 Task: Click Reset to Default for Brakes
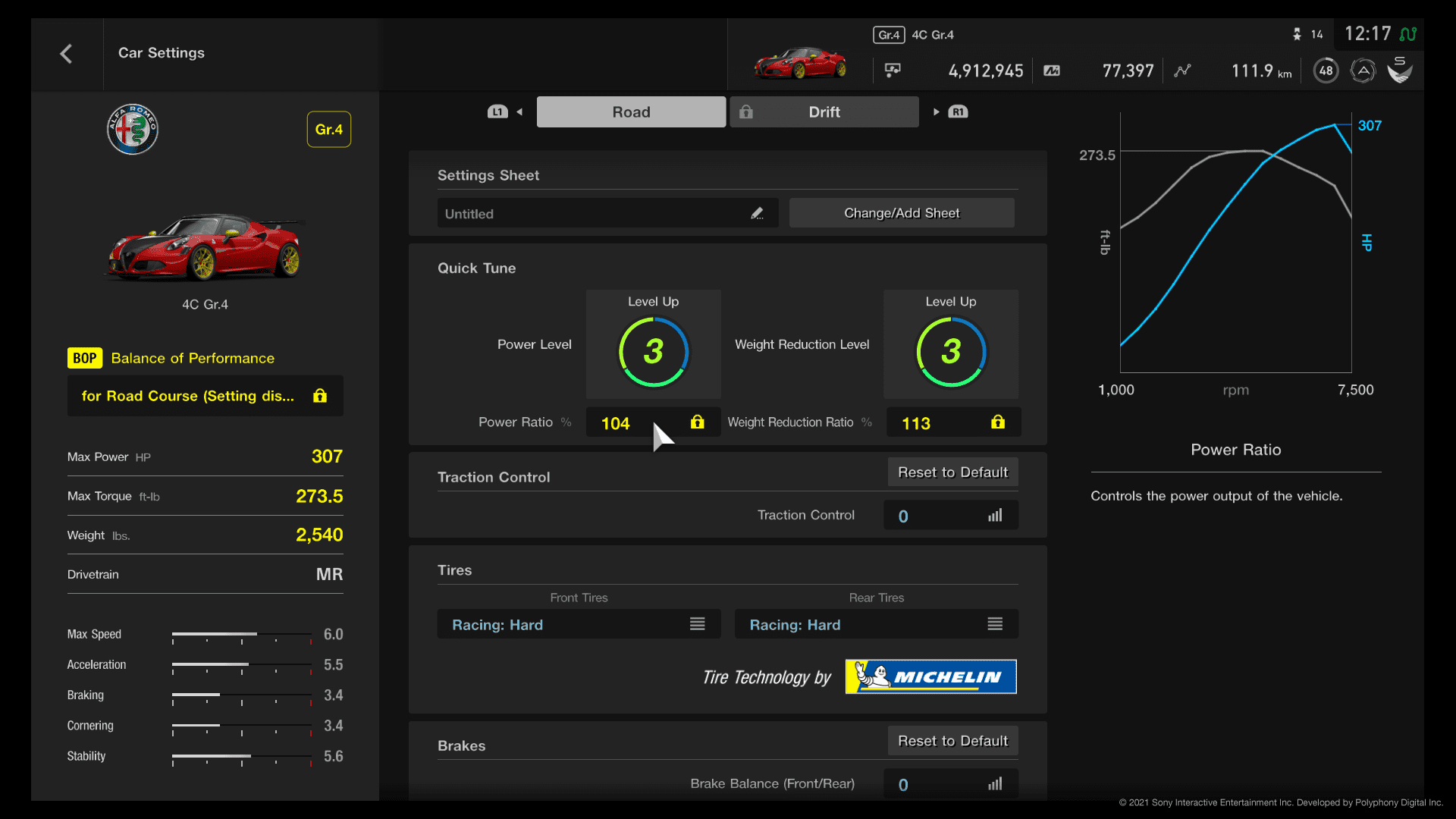click(952, 740)
